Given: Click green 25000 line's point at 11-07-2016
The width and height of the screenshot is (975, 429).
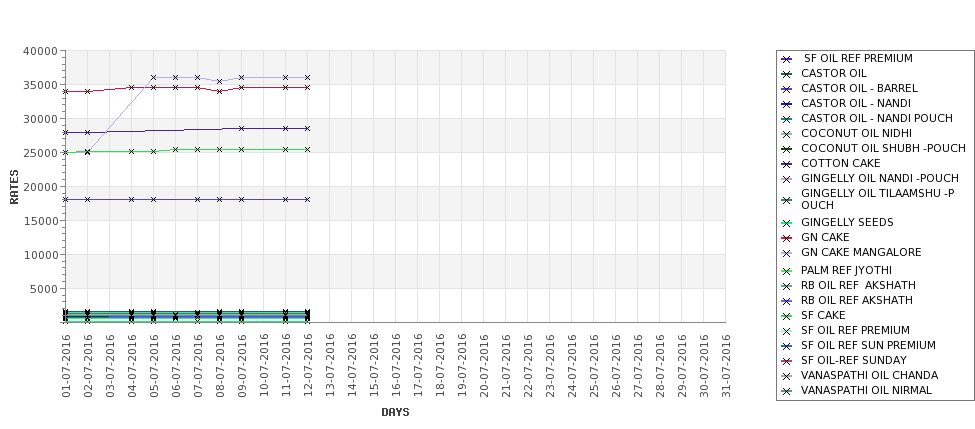Looking at the screenshot, I should [285, 150].
